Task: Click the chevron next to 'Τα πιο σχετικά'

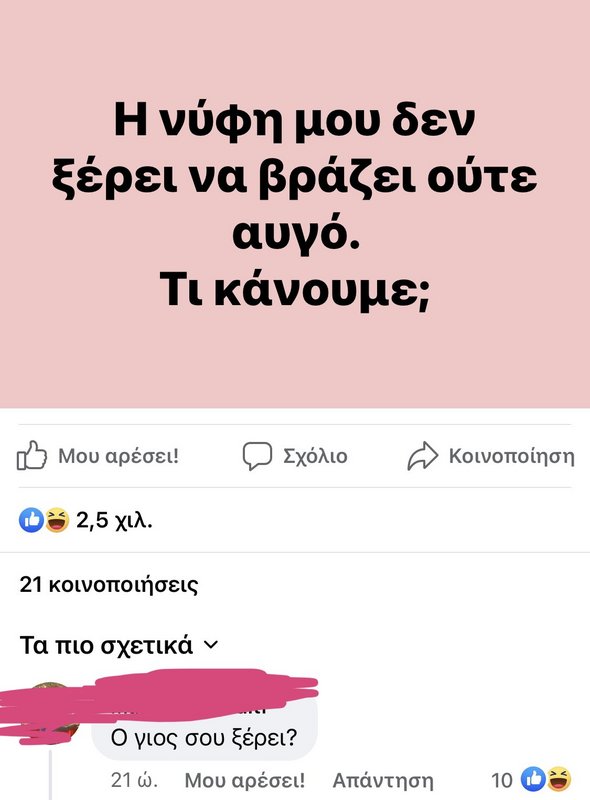Action: (x=211, y=645)
